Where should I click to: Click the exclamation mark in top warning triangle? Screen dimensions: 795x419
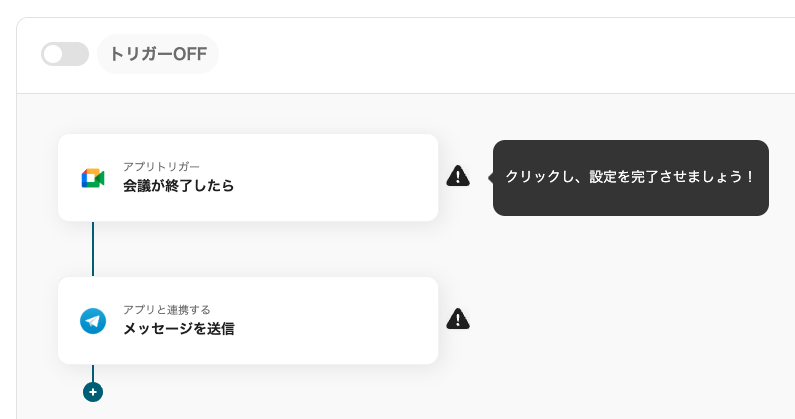[458, 177]
